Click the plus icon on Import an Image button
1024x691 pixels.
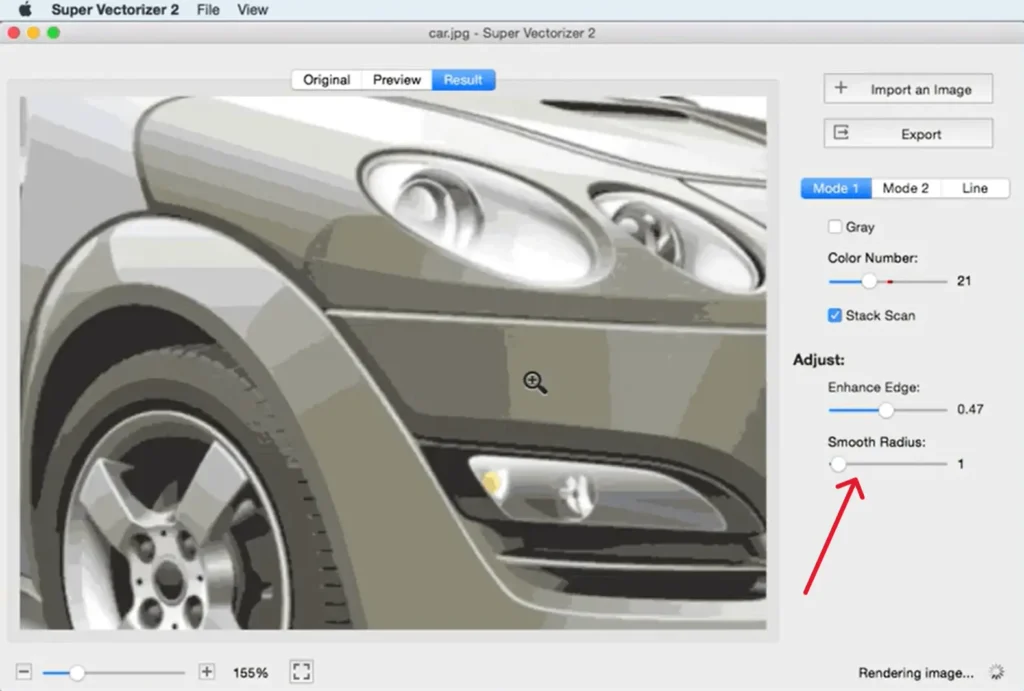point(843,88)
